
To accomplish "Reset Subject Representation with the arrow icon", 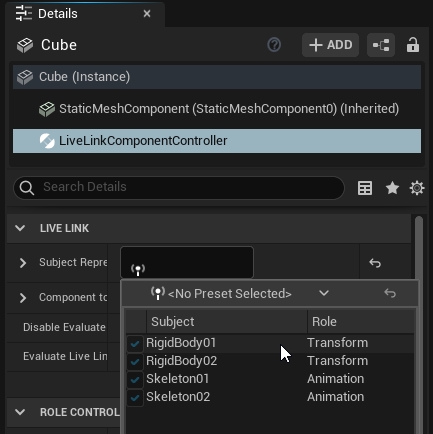I will [x=375, y=263].
